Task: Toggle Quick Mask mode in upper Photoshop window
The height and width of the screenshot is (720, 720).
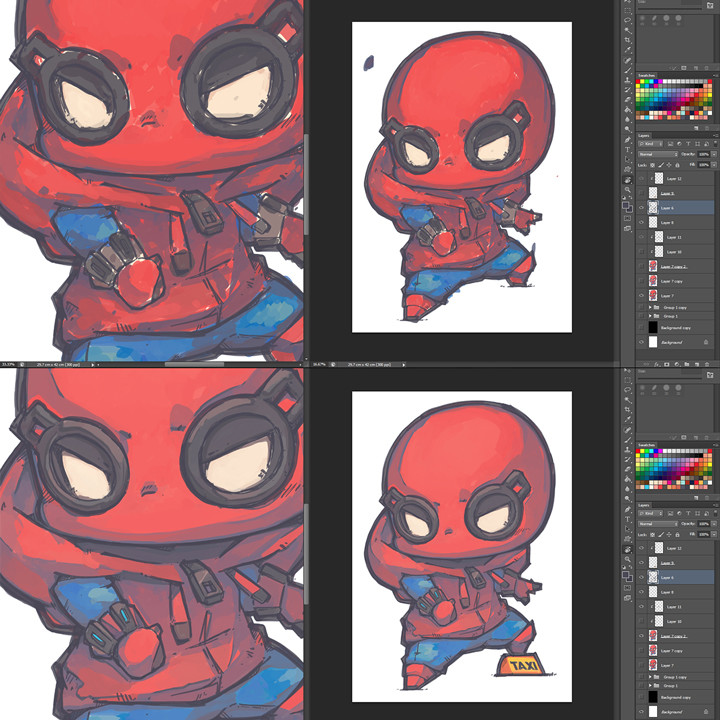Action: (x=627, y=219)
